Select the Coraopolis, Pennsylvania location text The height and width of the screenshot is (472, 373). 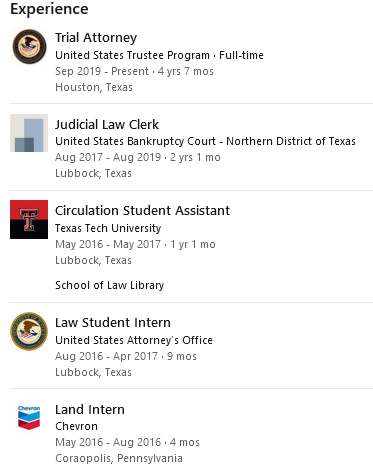[x=119, y=458]
